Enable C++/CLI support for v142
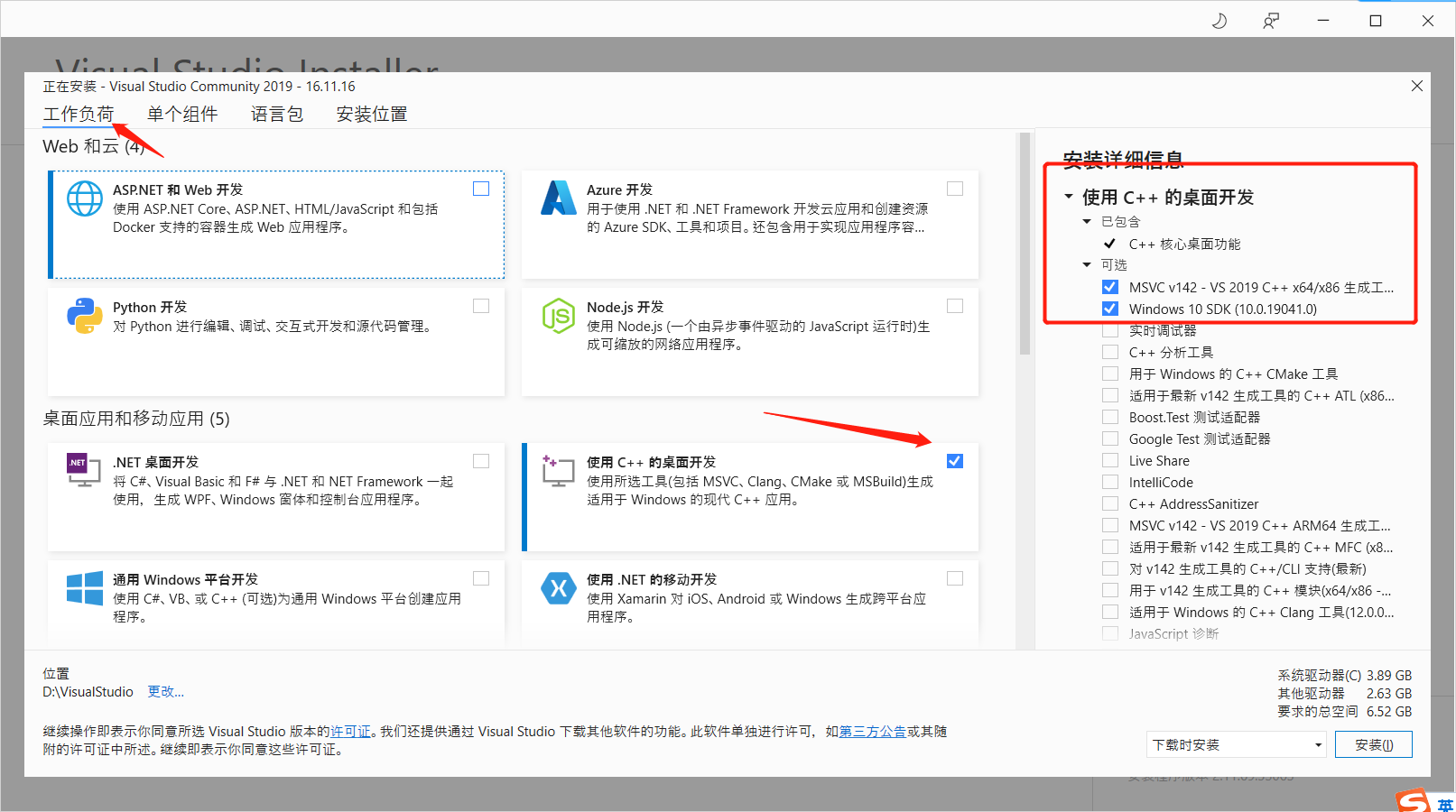The height and width of the screenshot is (812, 1456). pyautogui.click(x=1110, y=568)
